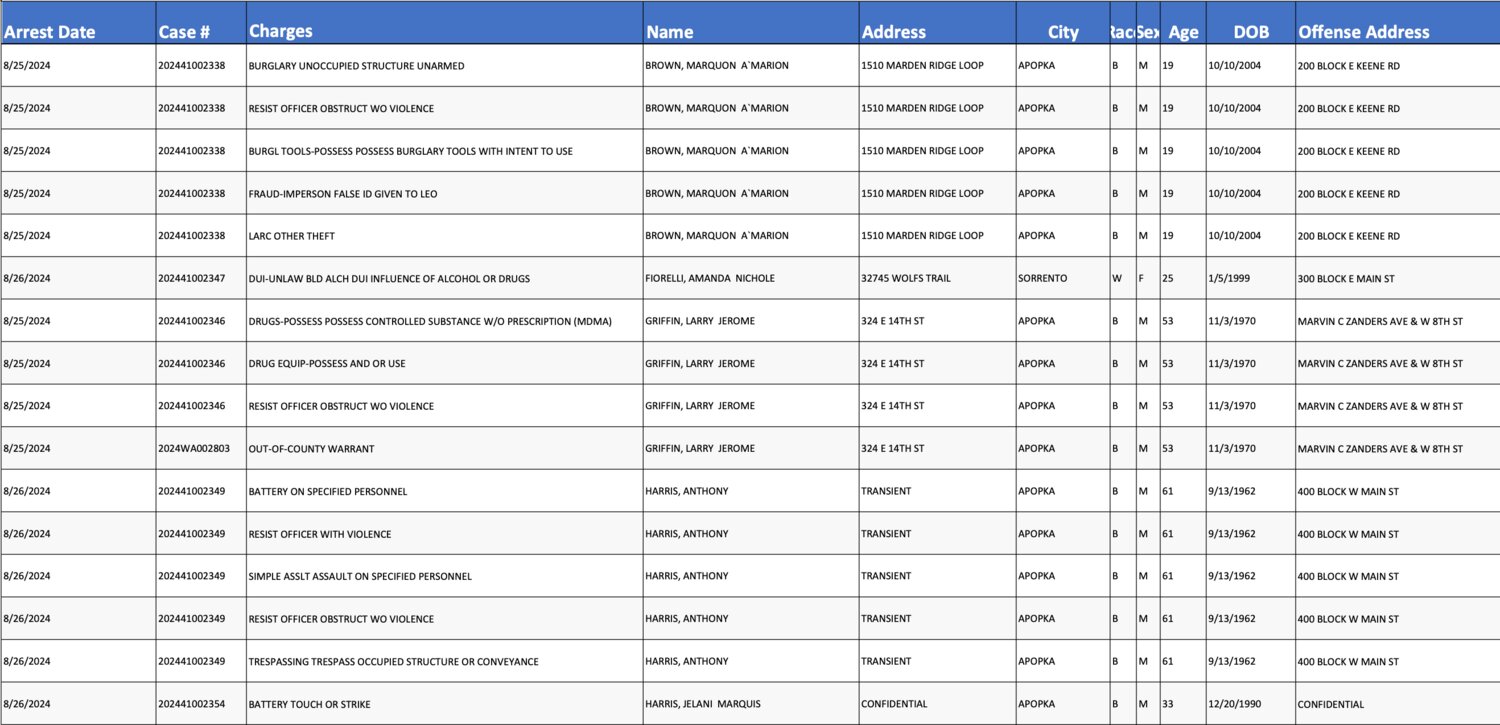Select the DOB column header
The width and height of the screenshot is (1500, 725).
click(1250, 22)
